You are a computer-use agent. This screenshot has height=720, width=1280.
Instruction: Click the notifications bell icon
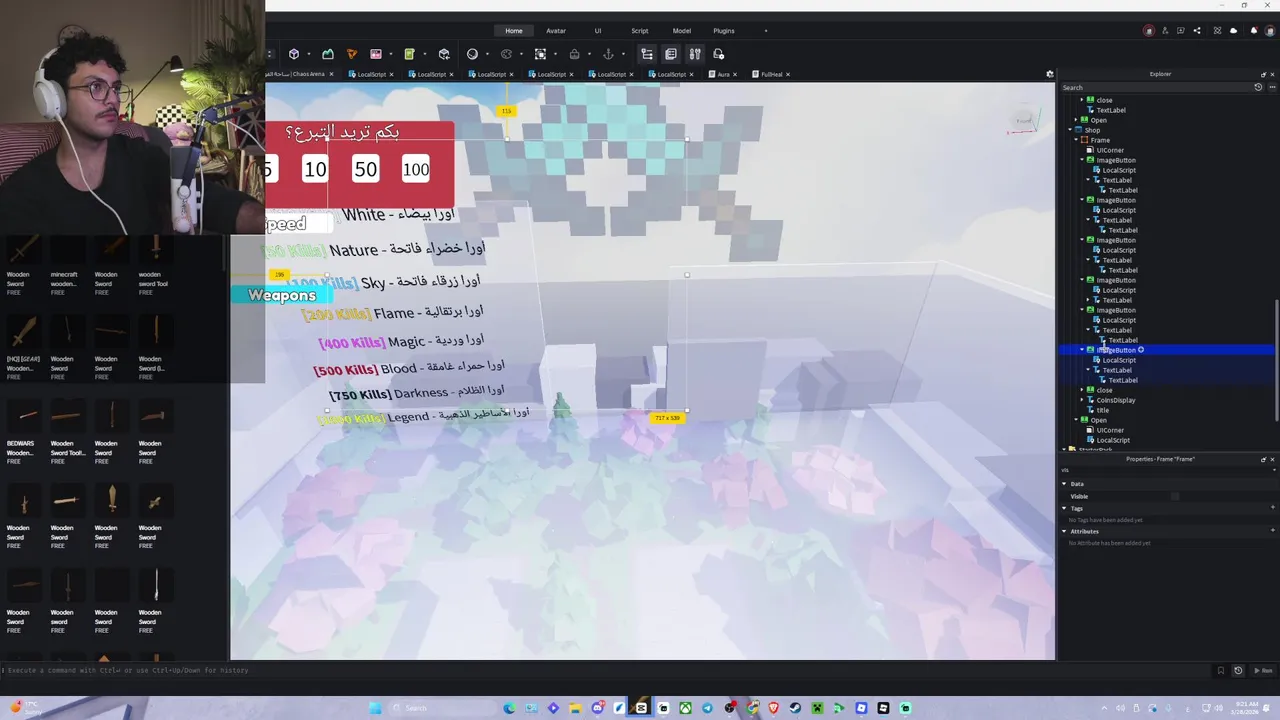pyautogui.click(x=1254, y=31)
